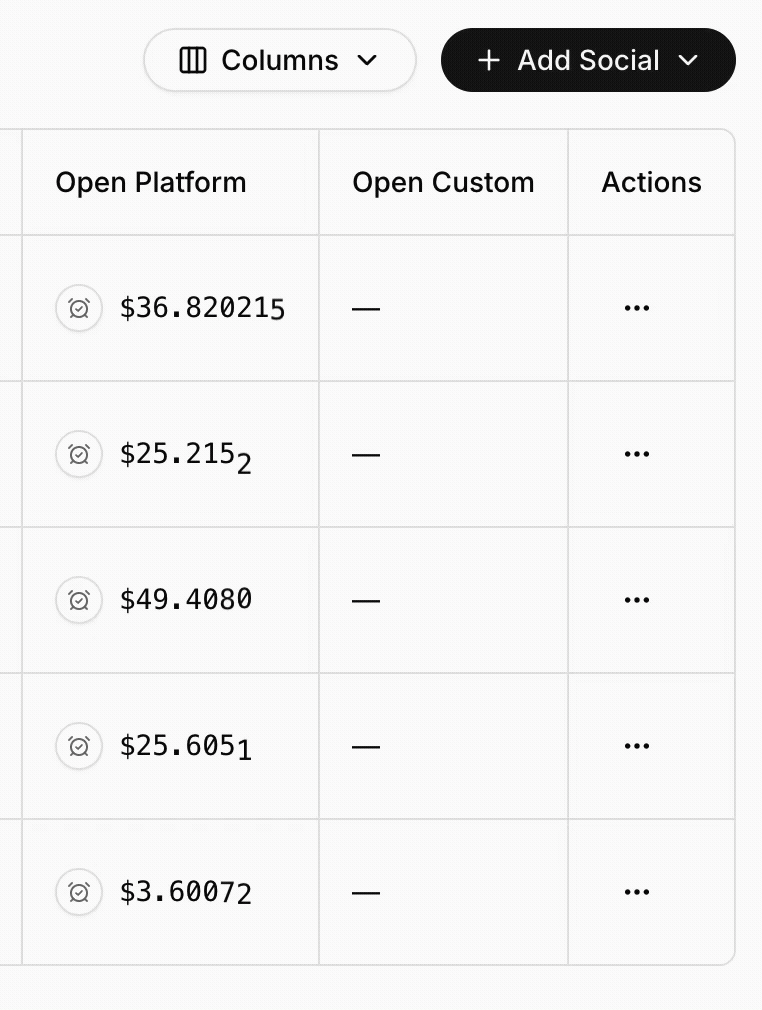Click the alarm clock icon beside $36.820215
762x1010 pixels.
79,308
